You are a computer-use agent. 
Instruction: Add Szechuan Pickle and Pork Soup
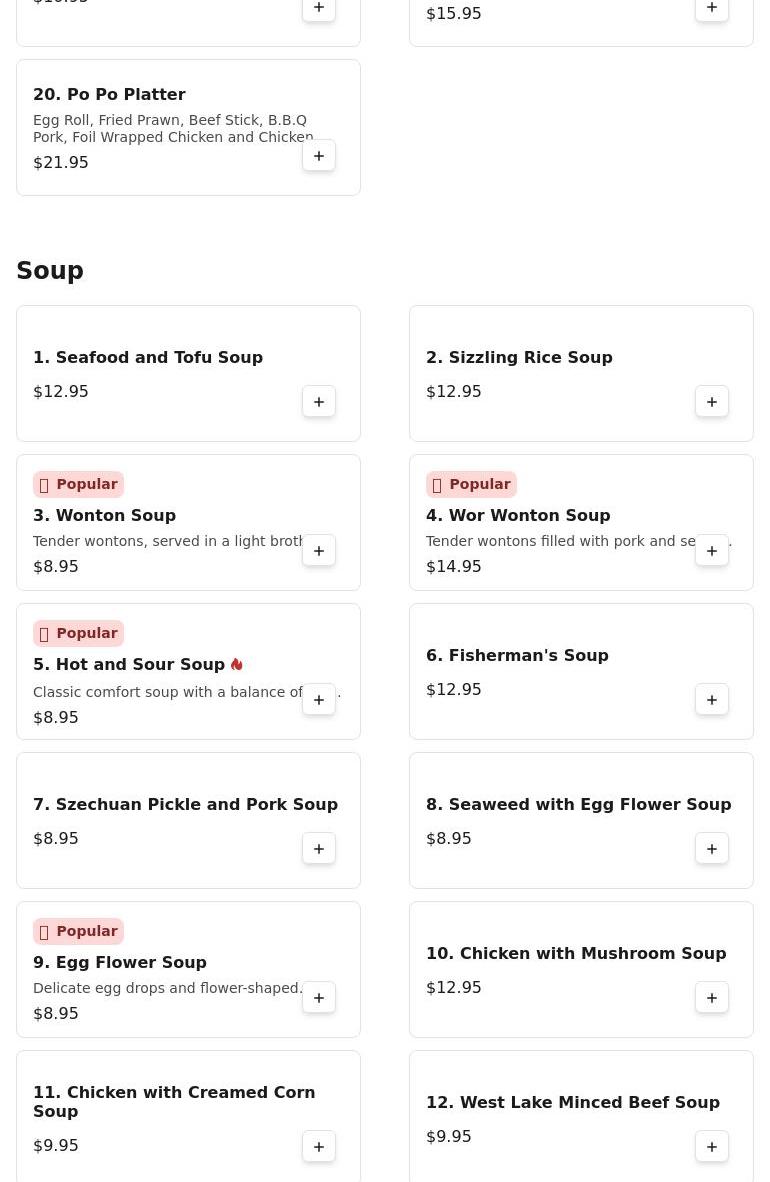(319, 849)
